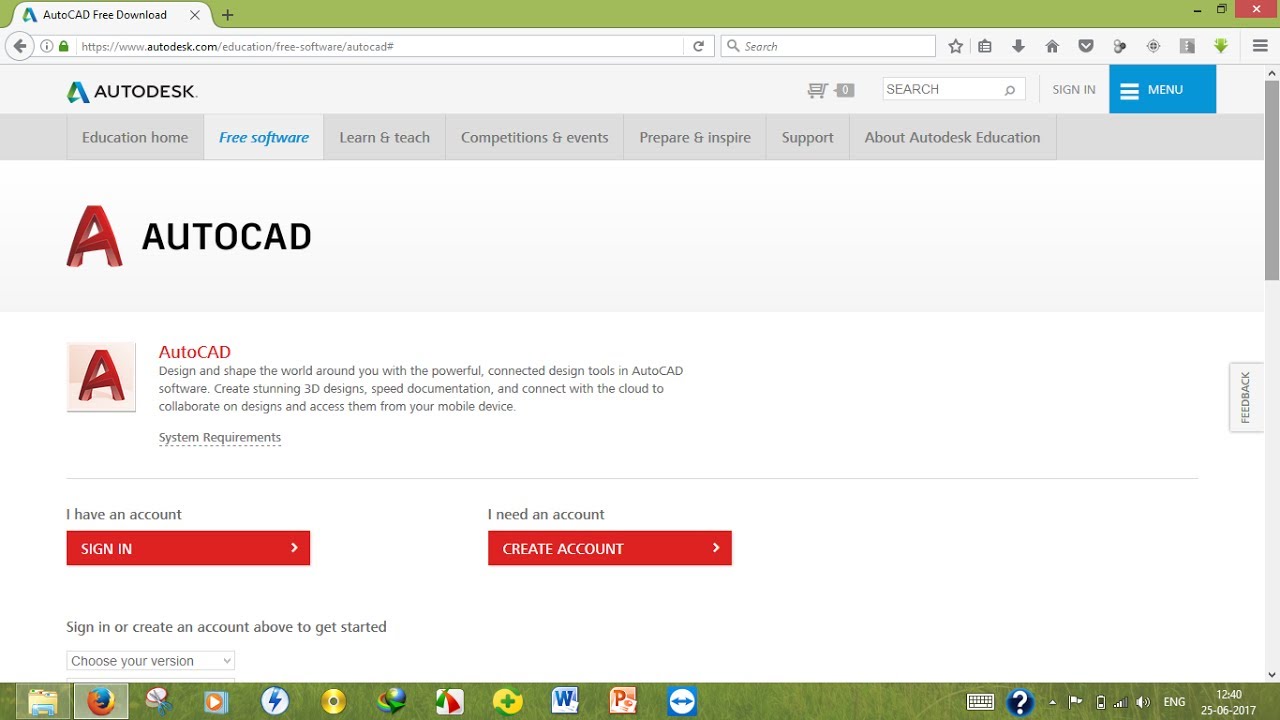Click the green download arrow extension icon
The image size is (1280, 720).
point(1221,46)
